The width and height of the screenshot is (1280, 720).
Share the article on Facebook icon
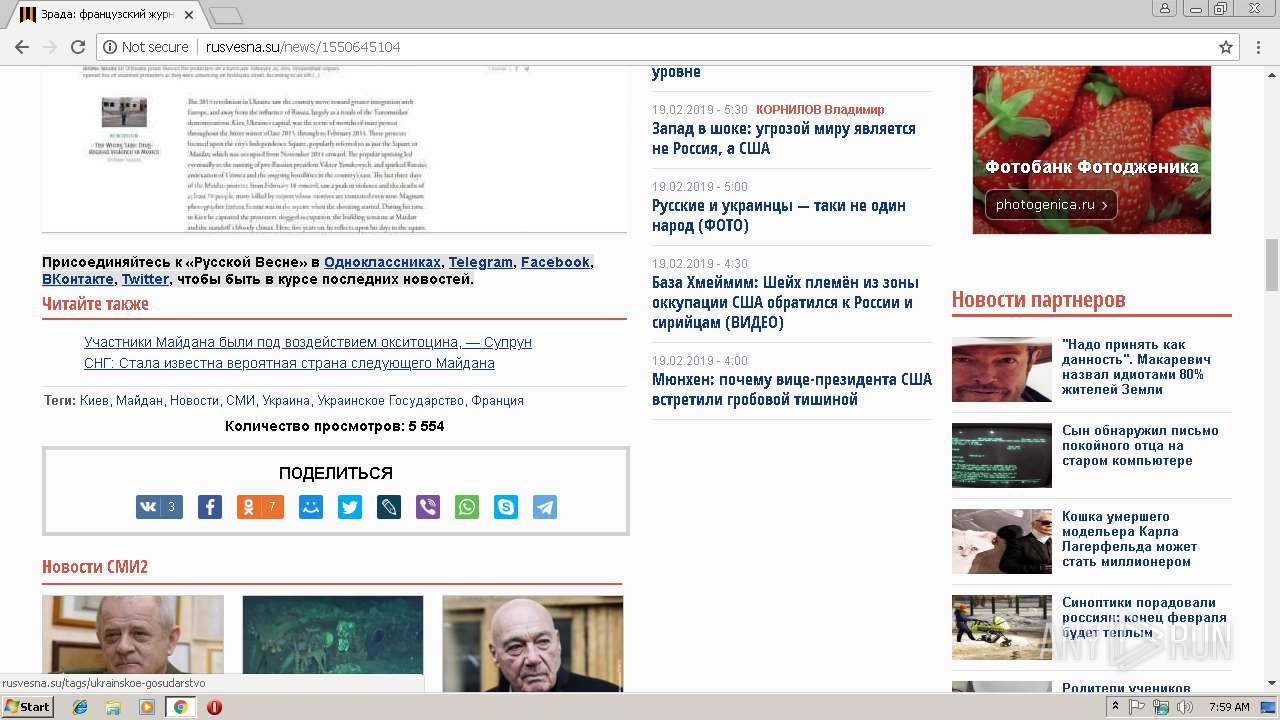pyautogui.click(x=210, y=507)
